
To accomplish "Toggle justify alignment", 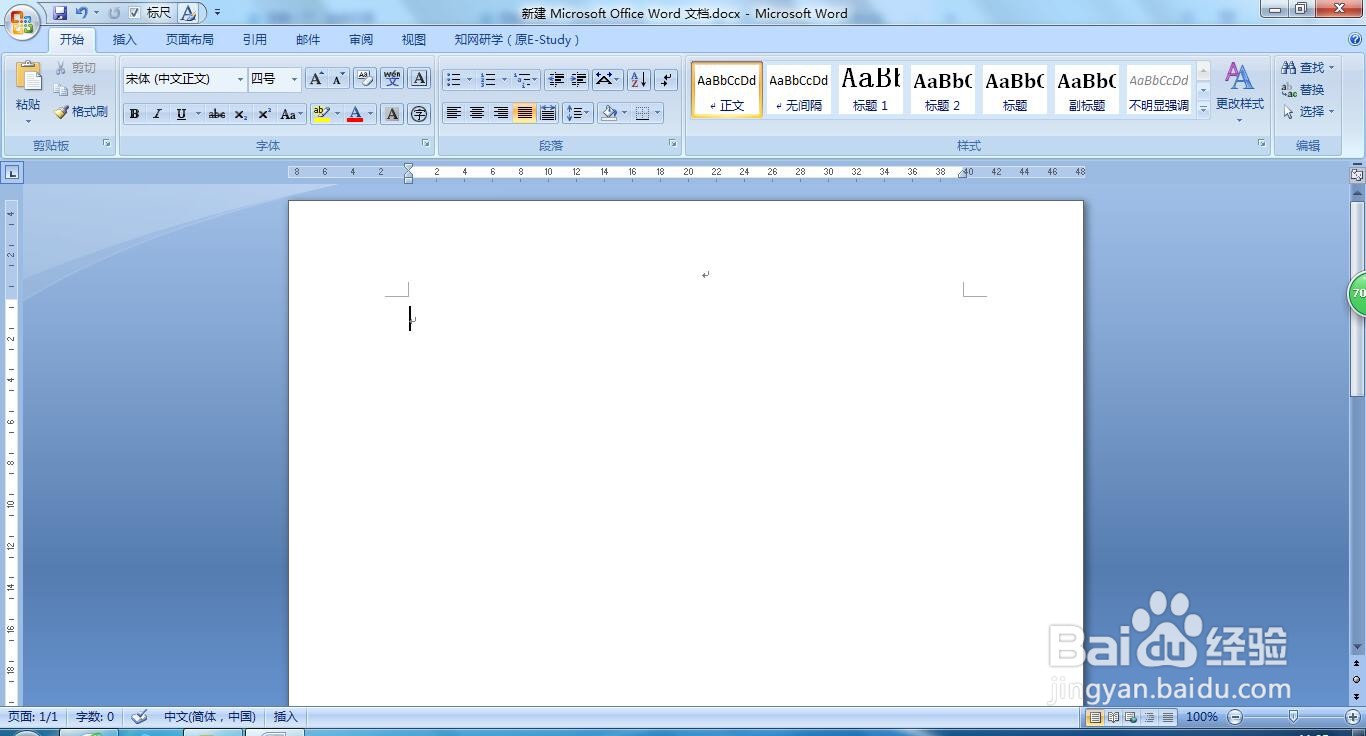I will click(524, 113).
